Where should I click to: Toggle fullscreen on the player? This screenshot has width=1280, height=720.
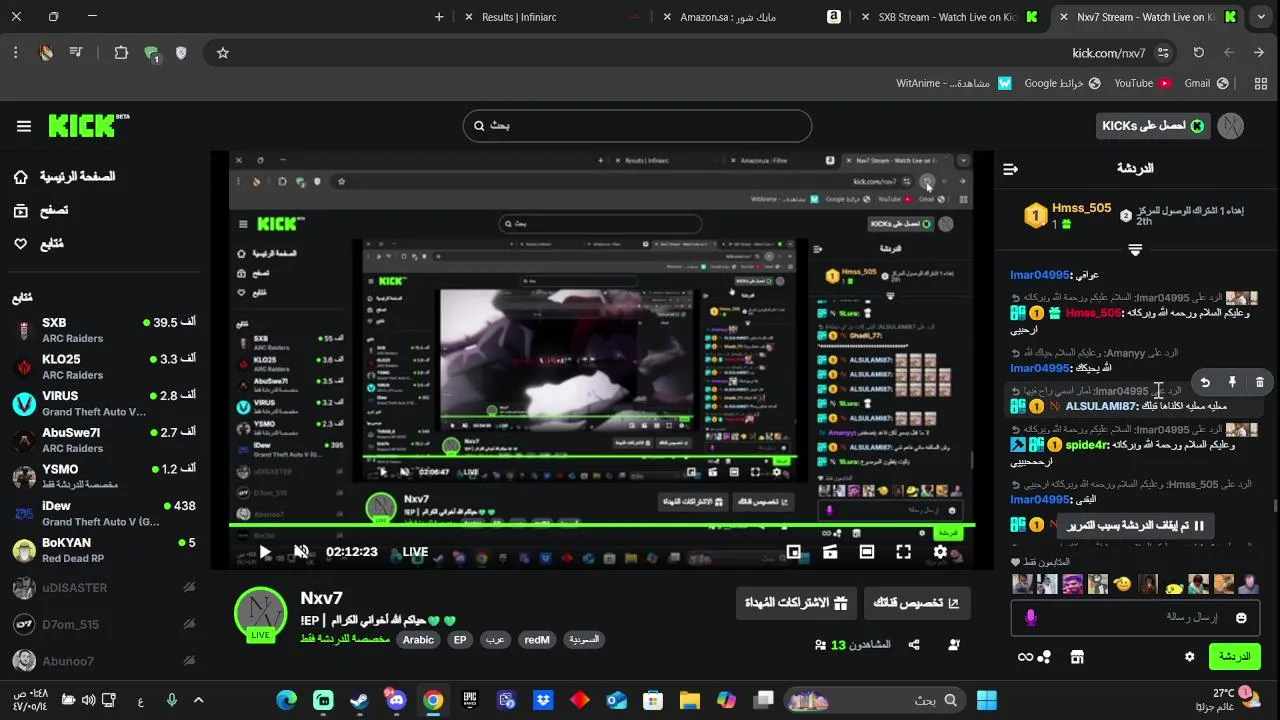[x=903, y=552]
